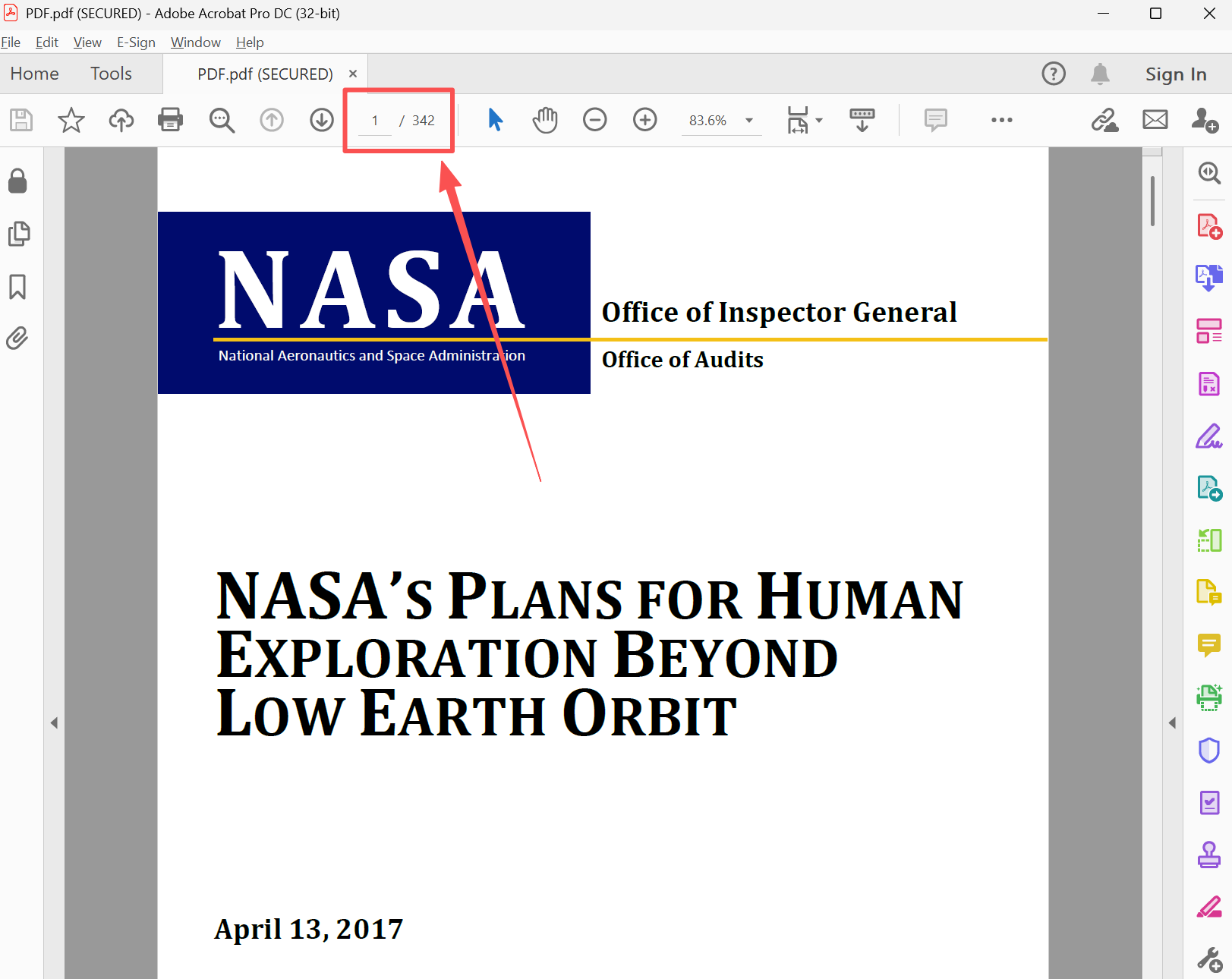Open the Attachments paperclip panel
The image size is (1232, 979).
point(17,338)
